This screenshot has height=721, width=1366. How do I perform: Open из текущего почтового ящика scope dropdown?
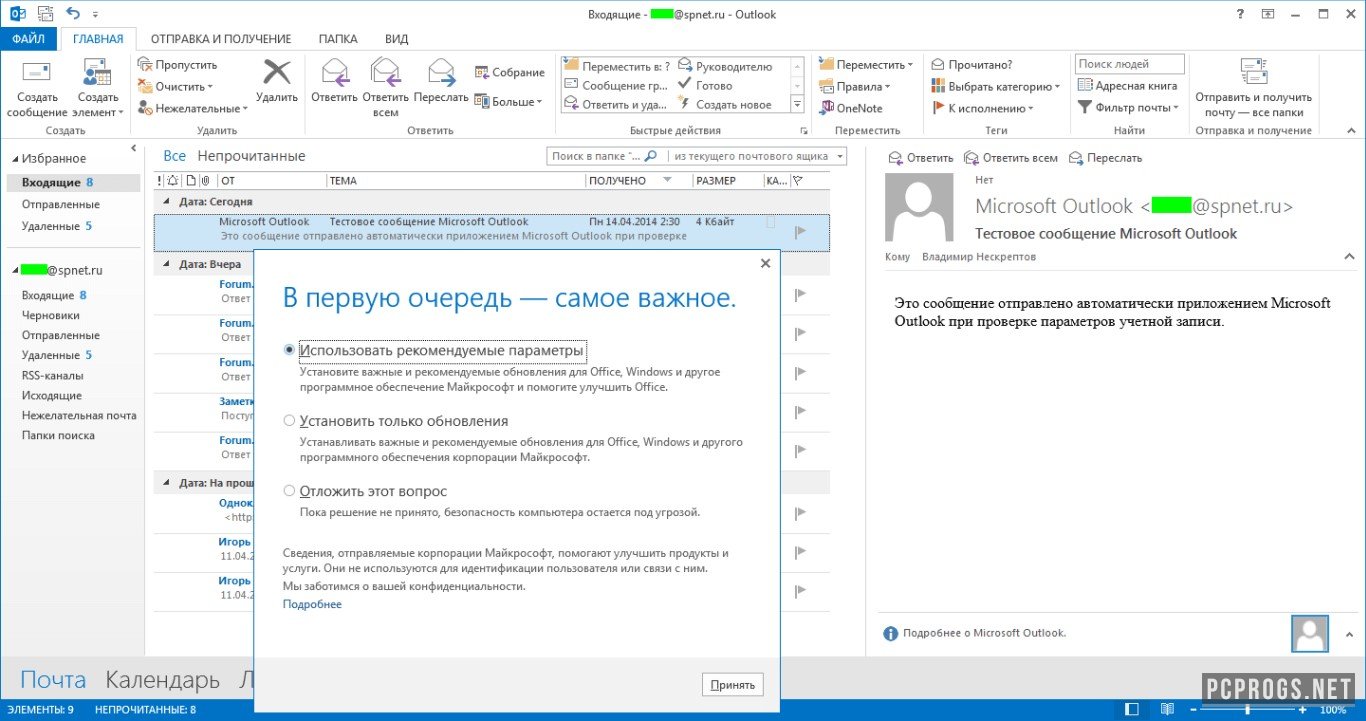[757, 156]
